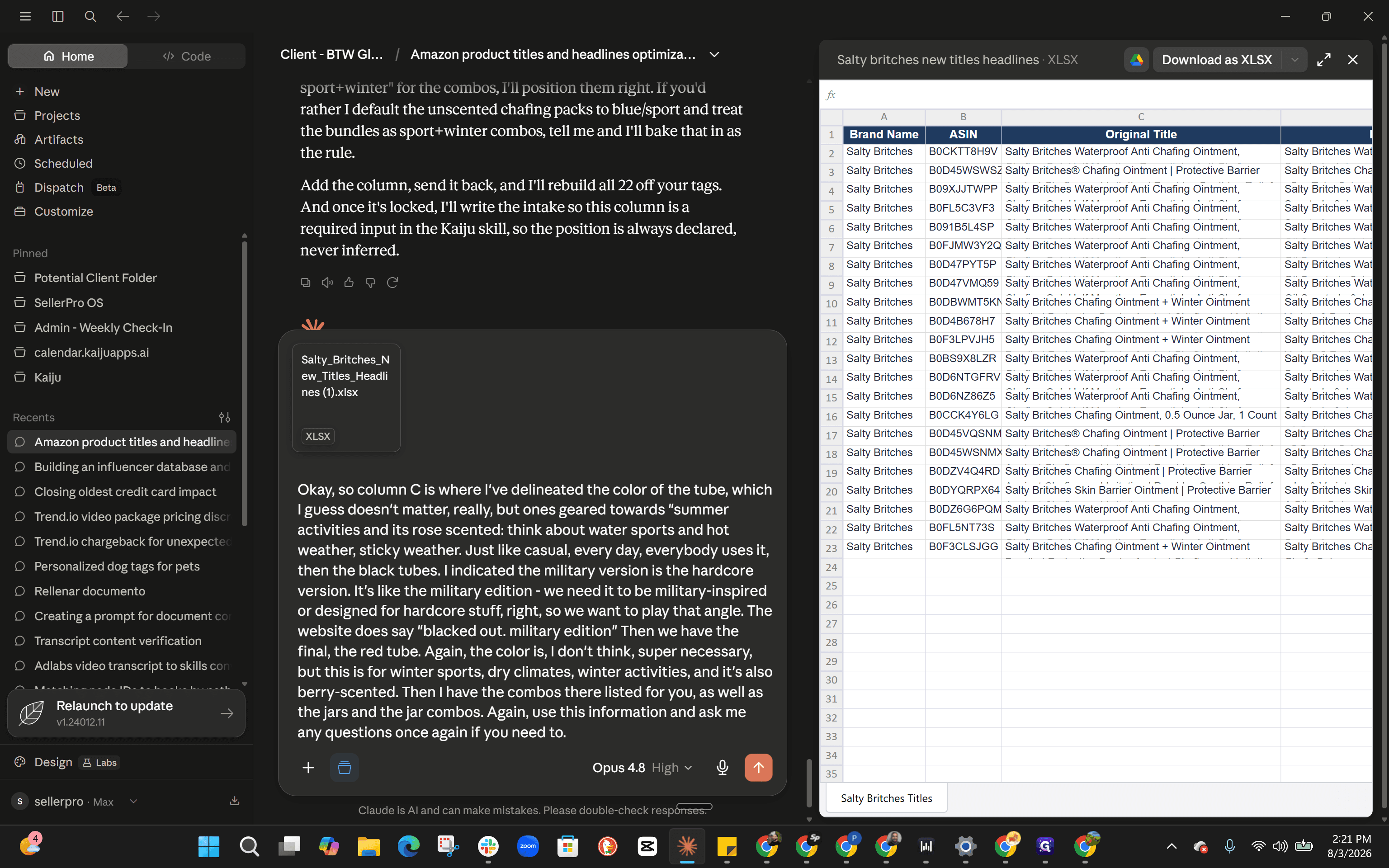The width and height of the screenshot is (1389, 868).
Task: Click the search magnifier icon in top bar
Action: click(x=90, y=16)
